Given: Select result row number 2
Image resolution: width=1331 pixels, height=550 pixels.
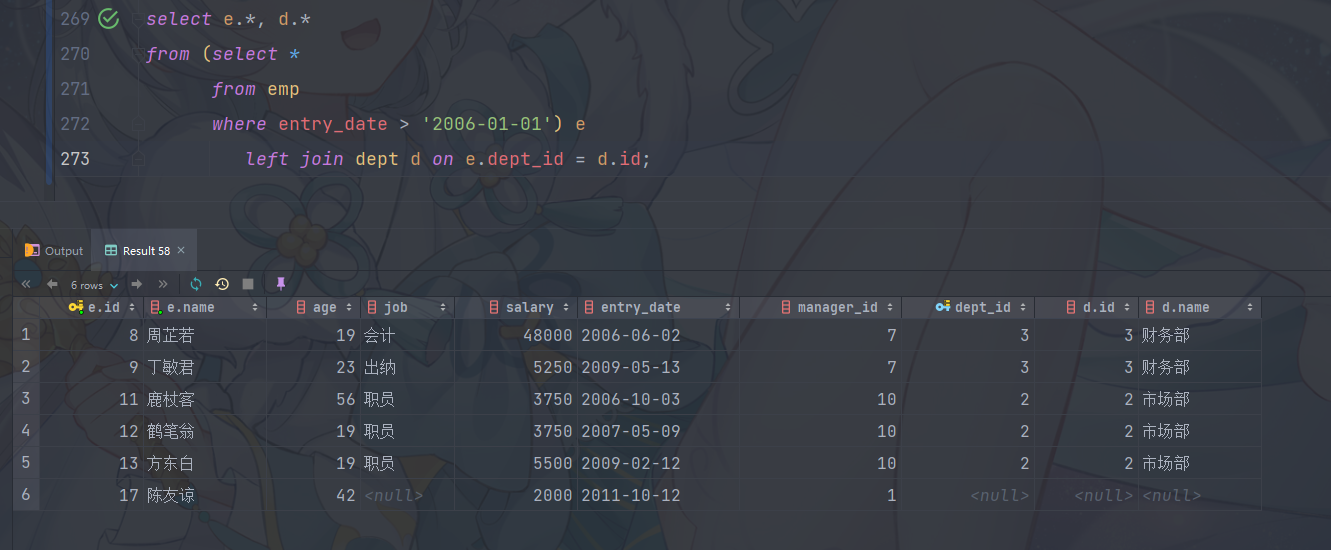Looking at the screenshot, I should [x=26, y=367].
